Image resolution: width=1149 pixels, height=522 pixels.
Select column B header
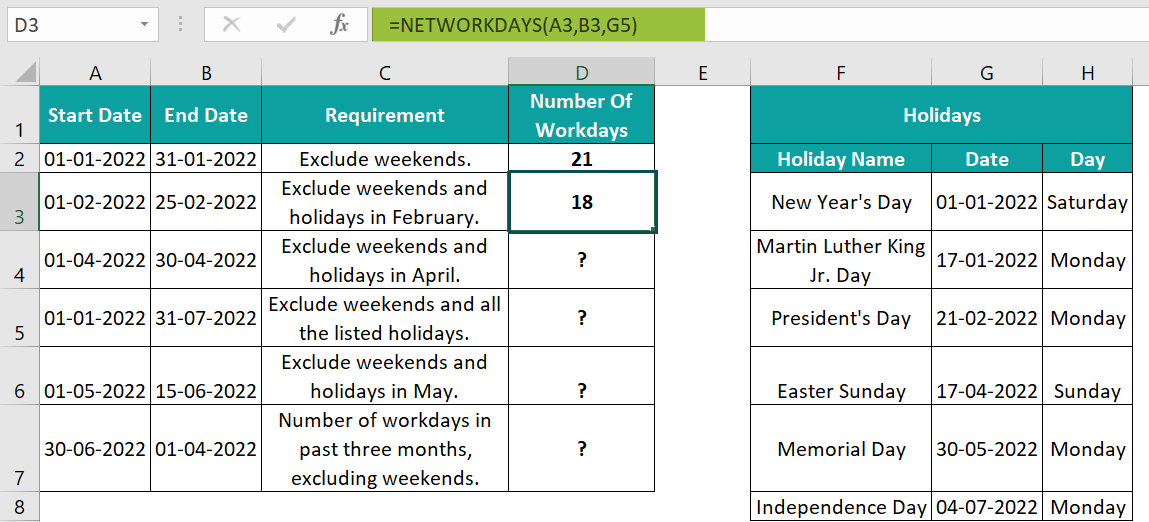click(206, 72)
